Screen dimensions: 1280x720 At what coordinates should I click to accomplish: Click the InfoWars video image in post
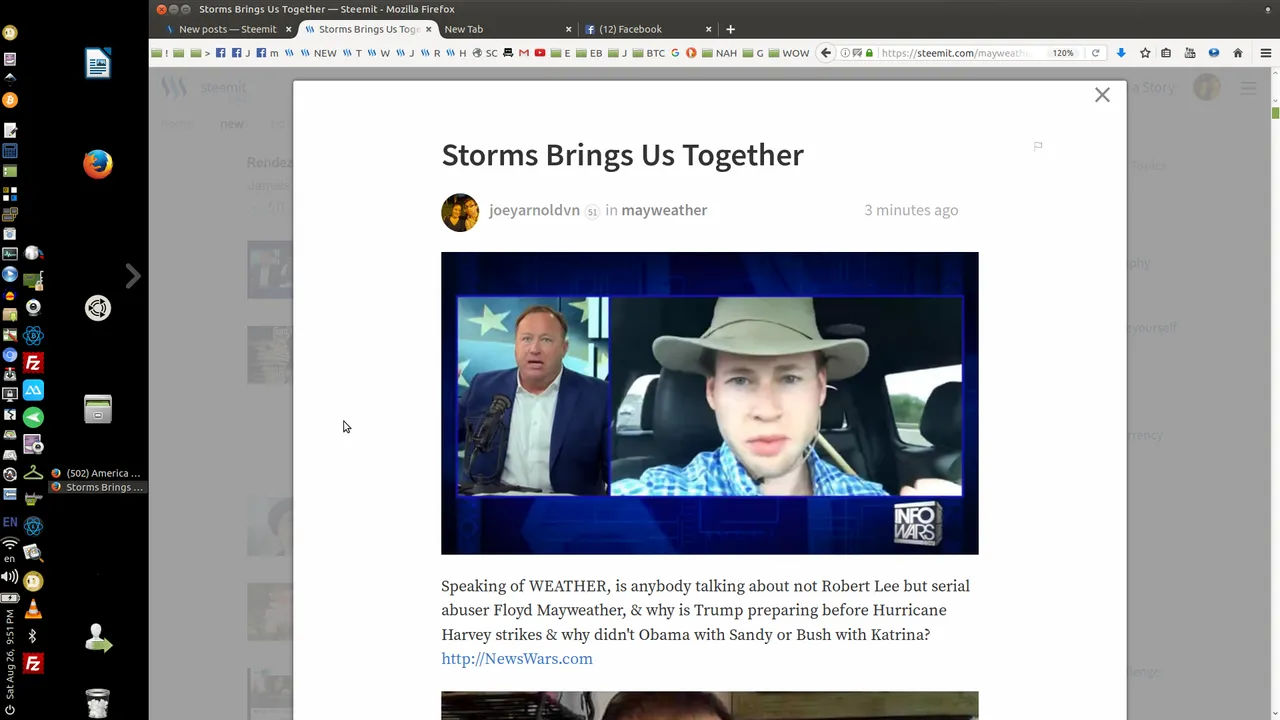point(710,403)
